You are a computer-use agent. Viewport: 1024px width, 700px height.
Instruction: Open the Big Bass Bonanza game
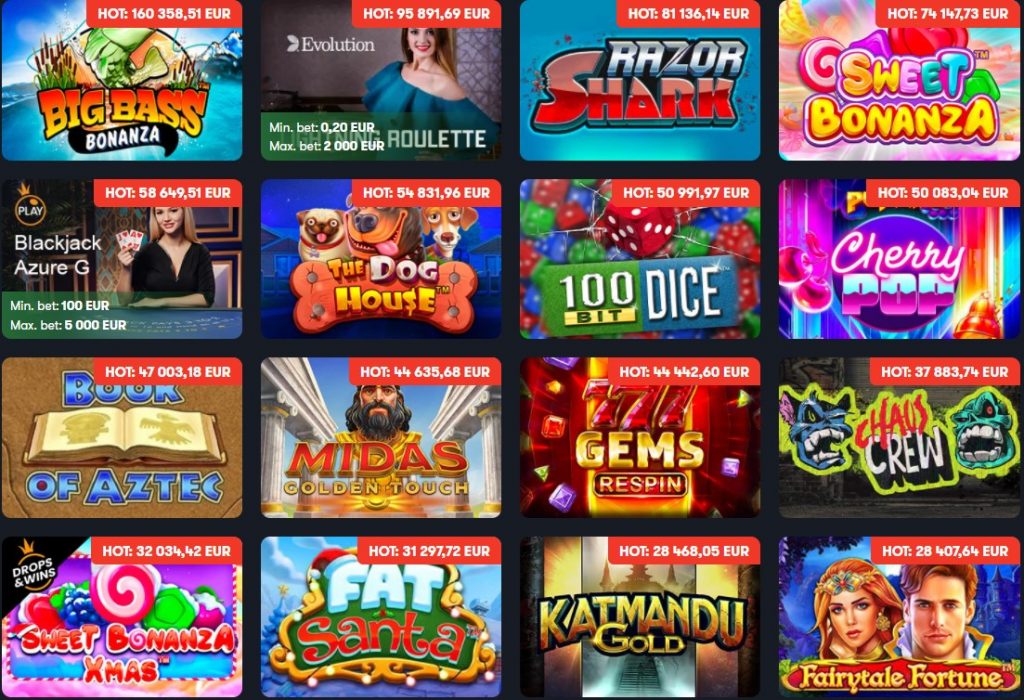pos(122,80)
